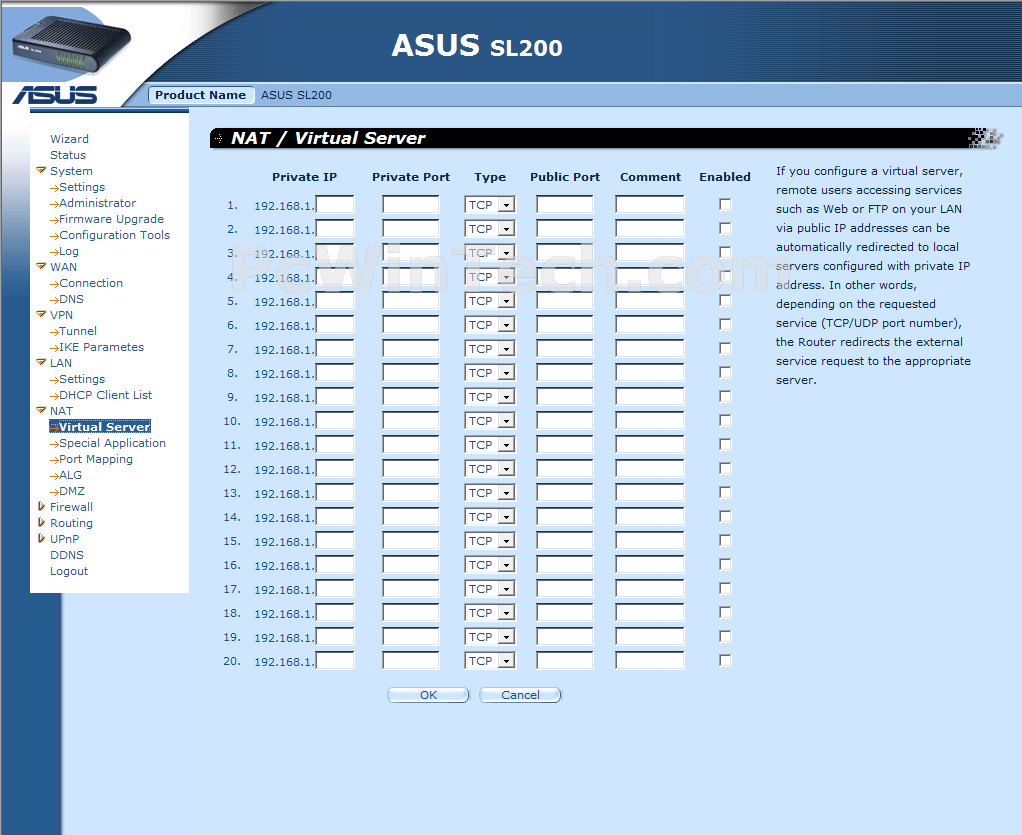The height and width of the screenshot is (835, 1022).
Task: Tick Enabled checkbox on row 12
Action: [725, 468]
